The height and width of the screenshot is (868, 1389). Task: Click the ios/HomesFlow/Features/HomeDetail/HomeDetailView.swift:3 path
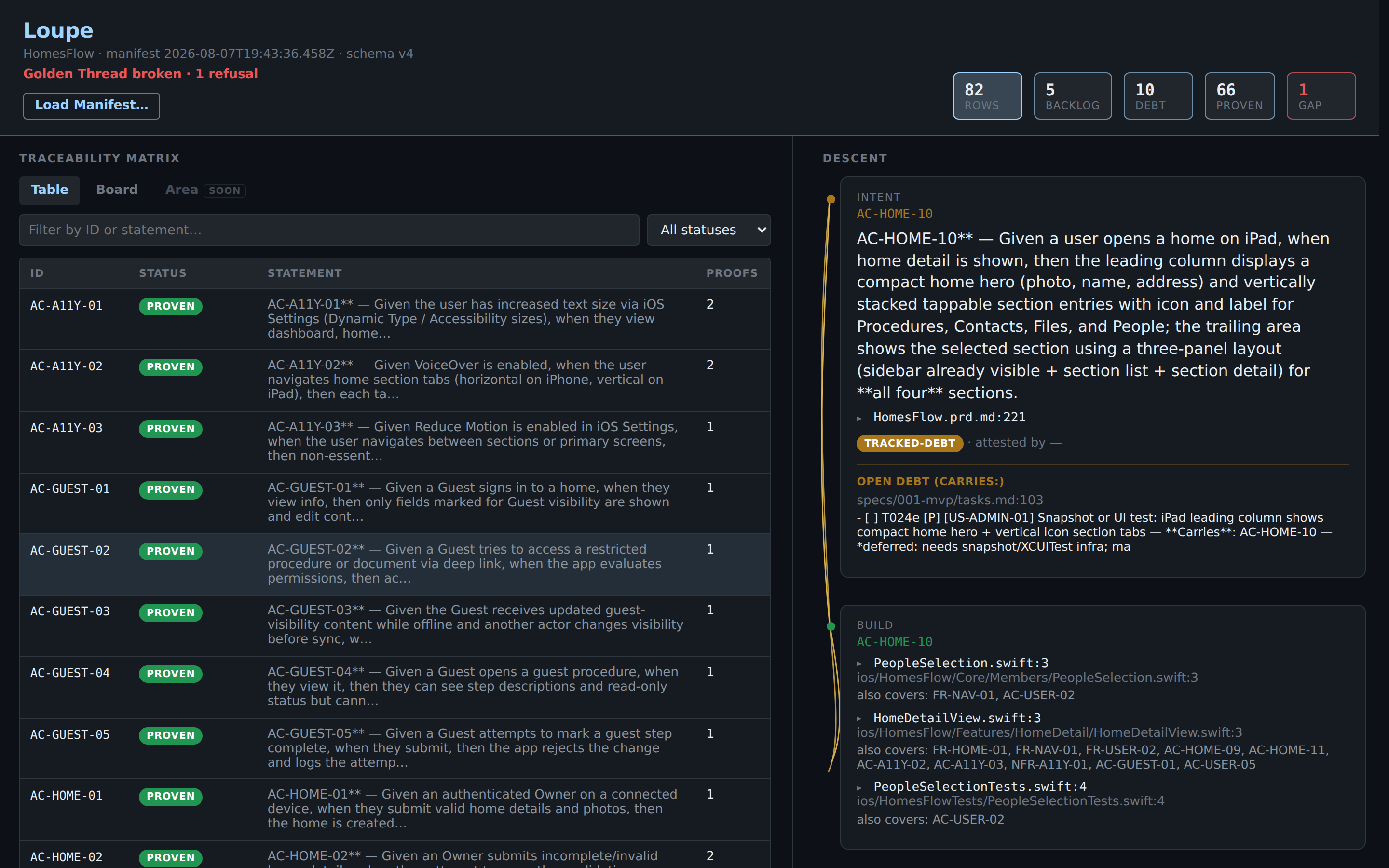(x=1049, y=732)
